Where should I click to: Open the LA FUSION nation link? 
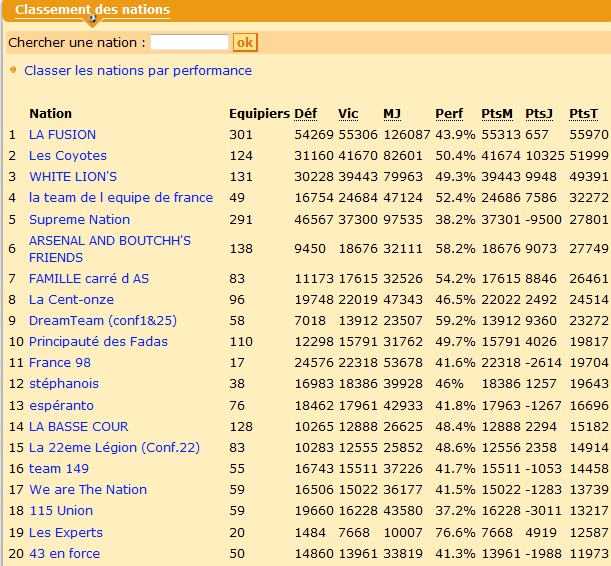(x=62, y=134)
